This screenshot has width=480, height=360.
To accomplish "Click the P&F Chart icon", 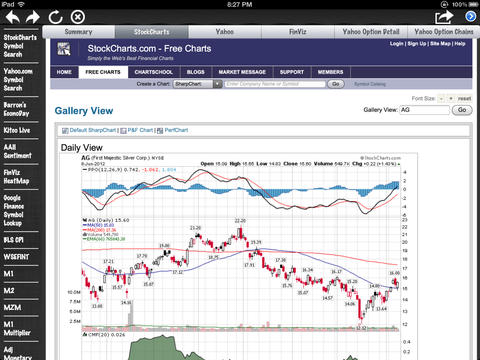I will [x=123, y=131].
